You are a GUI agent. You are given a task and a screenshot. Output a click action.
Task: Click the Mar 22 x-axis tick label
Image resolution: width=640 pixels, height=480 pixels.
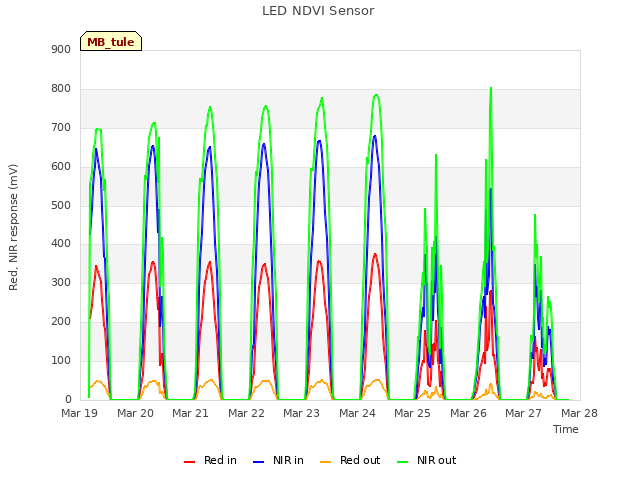[x=246, y=413]
